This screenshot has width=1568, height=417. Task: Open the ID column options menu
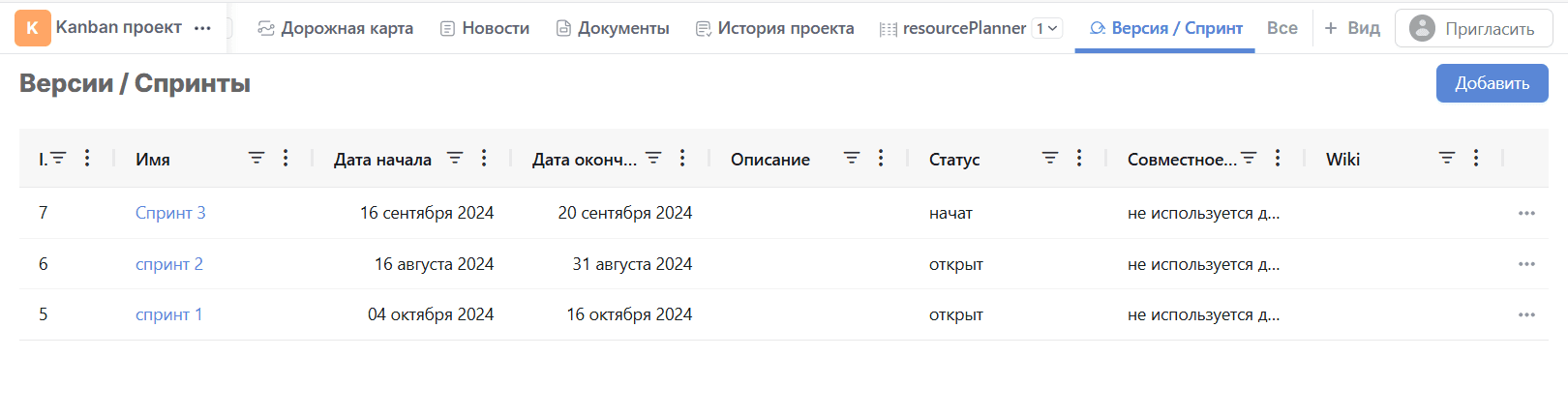pyautogui.click(x=87, y=158)
